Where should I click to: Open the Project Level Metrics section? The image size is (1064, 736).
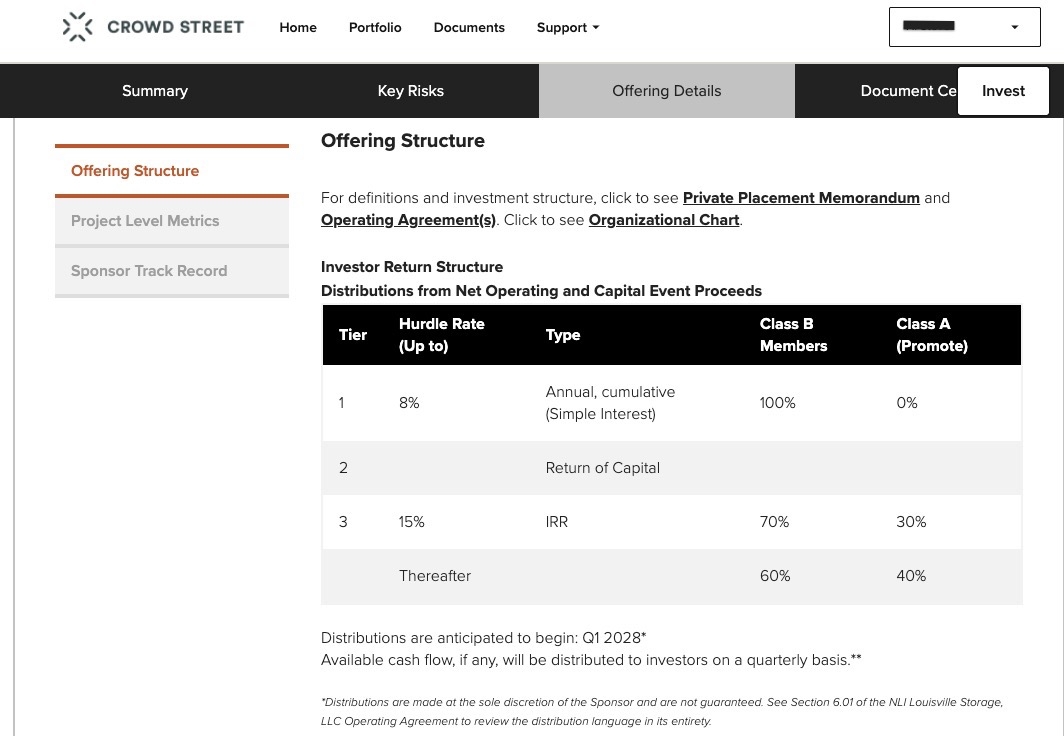tap(145, 221)
